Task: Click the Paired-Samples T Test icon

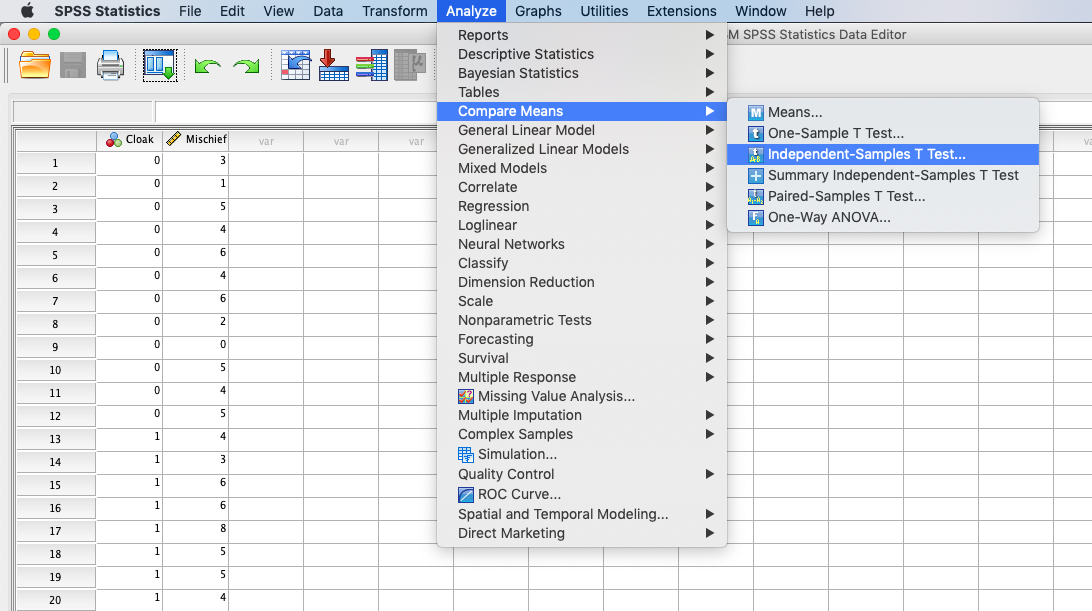Action: coord(756,196)
